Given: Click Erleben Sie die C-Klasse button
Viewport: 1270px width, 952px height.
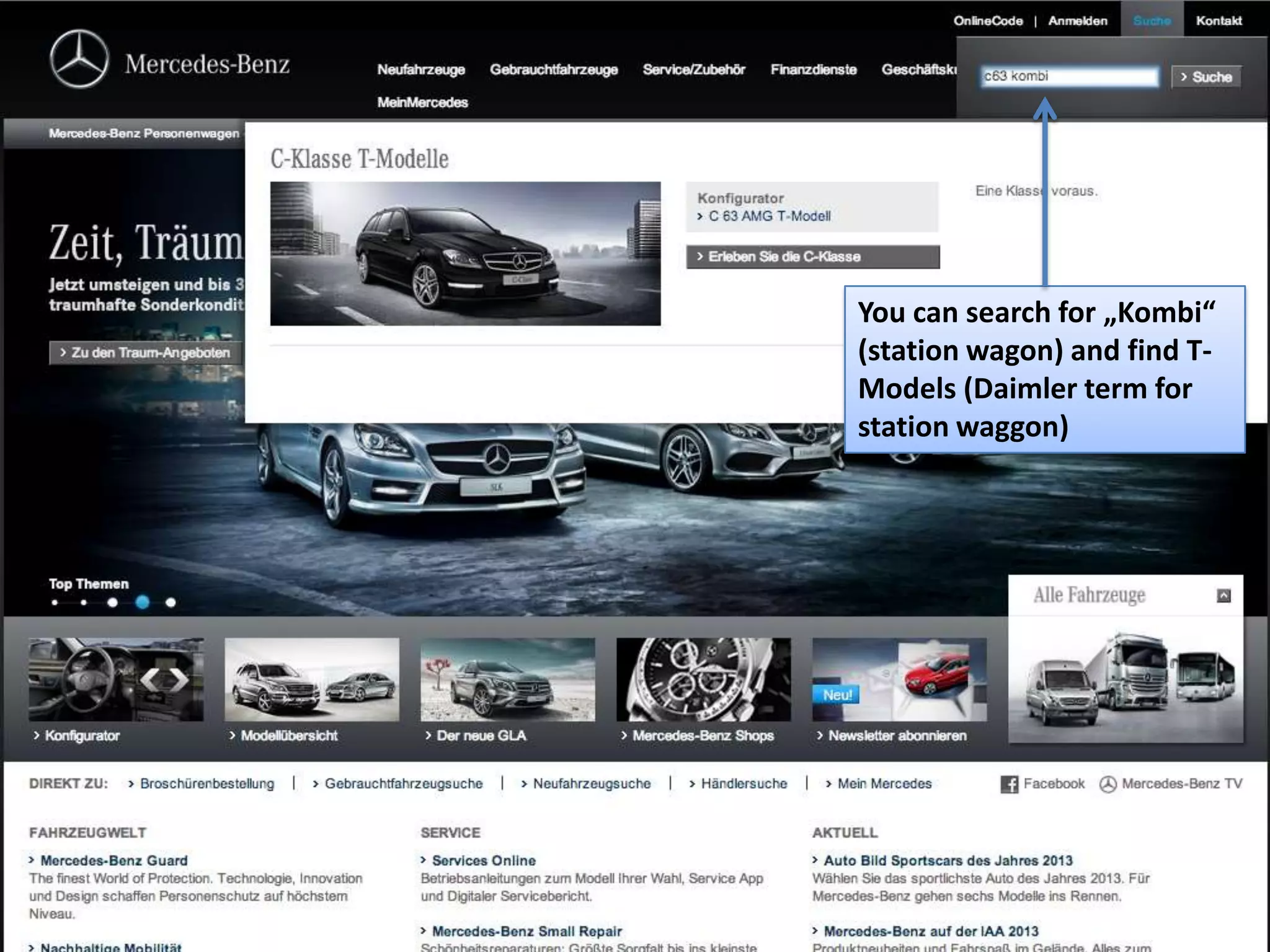Looking at the screenshot, I should click(813, 257).
